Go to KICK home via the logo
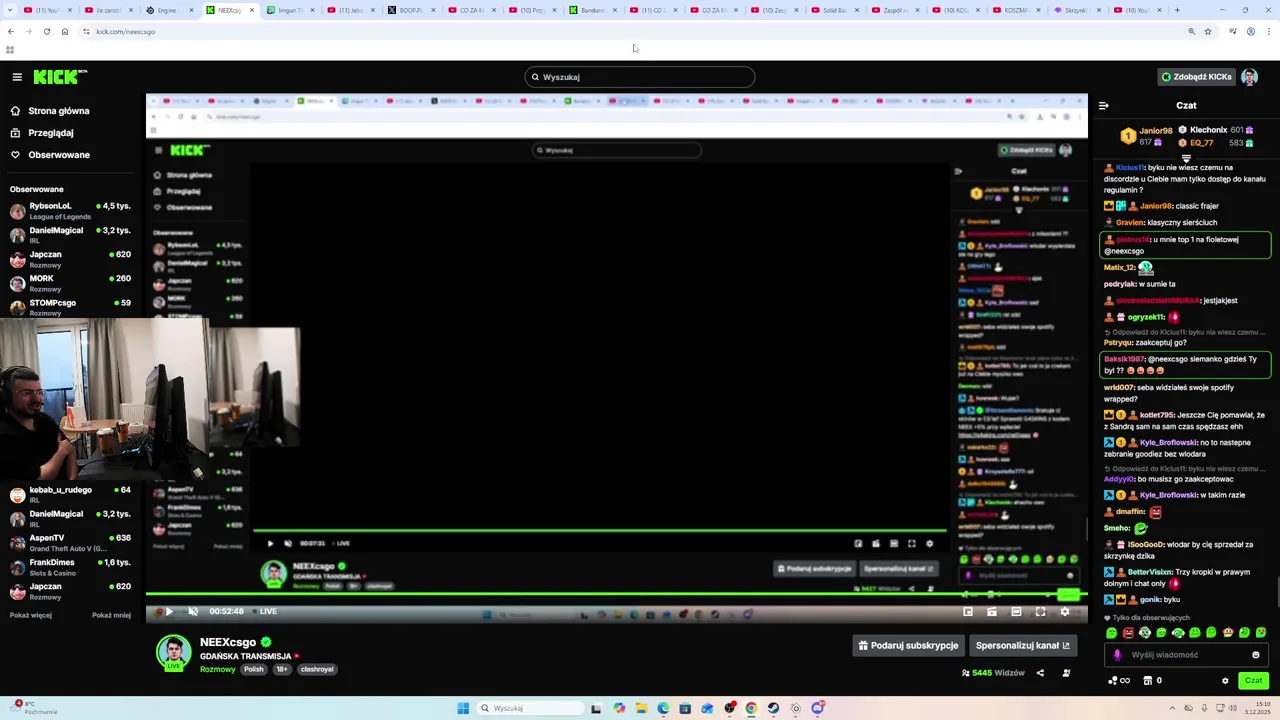The height and width of the screenshot is (720, 1280). [60, 77]
